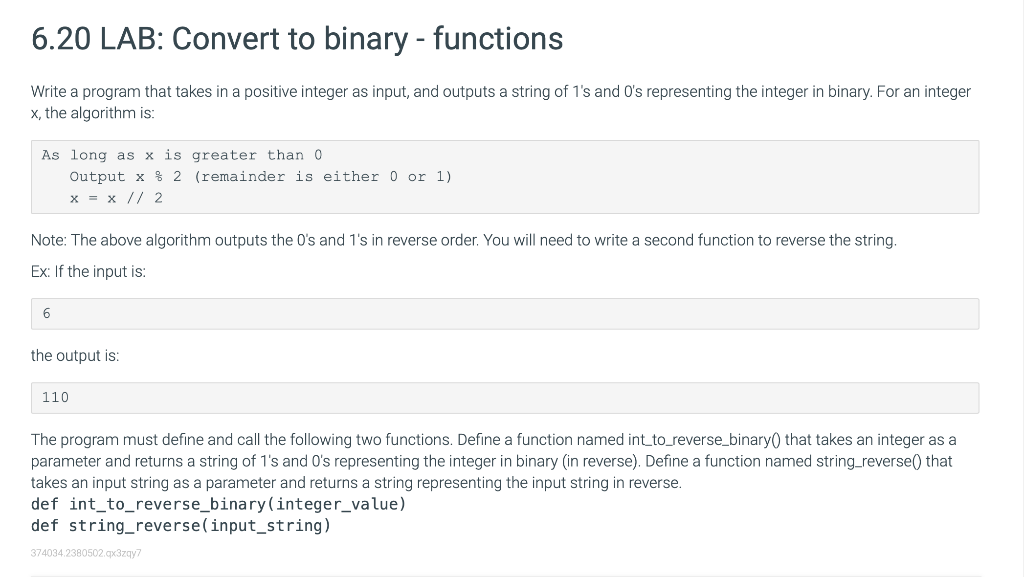This screenshot has height=577, width=1024.
Task: Click the intro paragraph starting "Write a program"
Action: click(x=501, y=102)
